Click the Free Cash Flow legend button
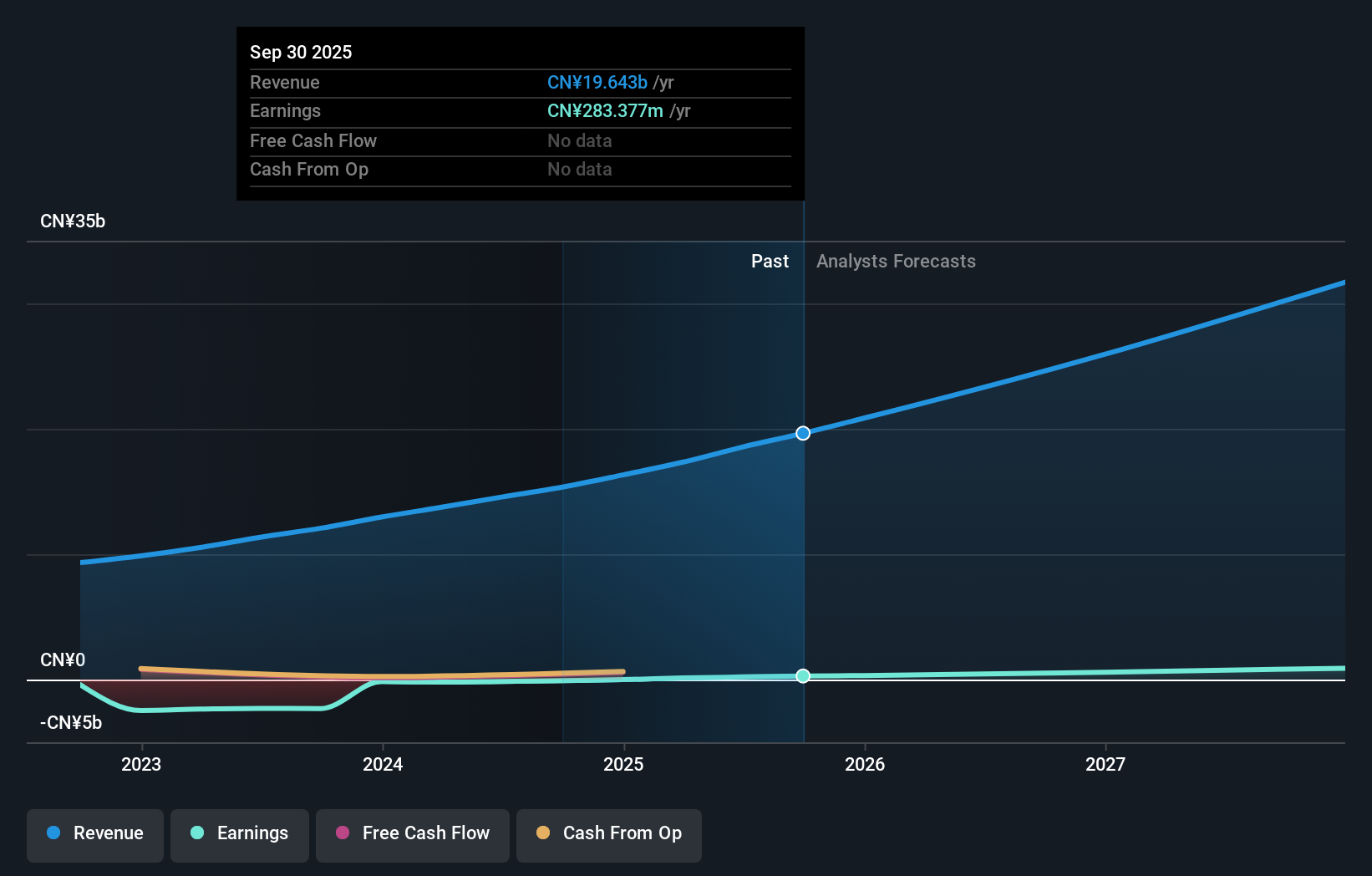The image size is (1372, 876). coord(412,835)
